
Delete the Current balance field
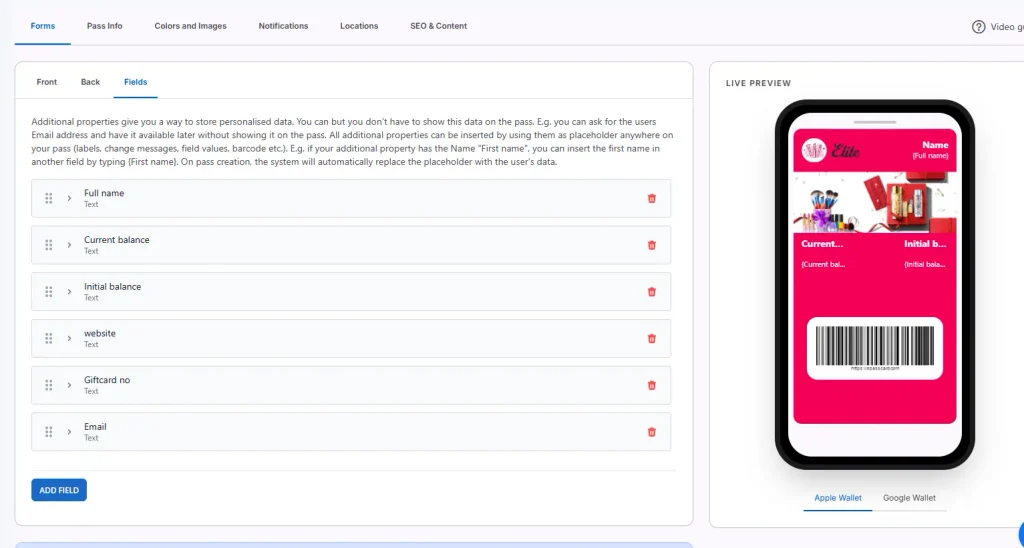tap(651, 245)
